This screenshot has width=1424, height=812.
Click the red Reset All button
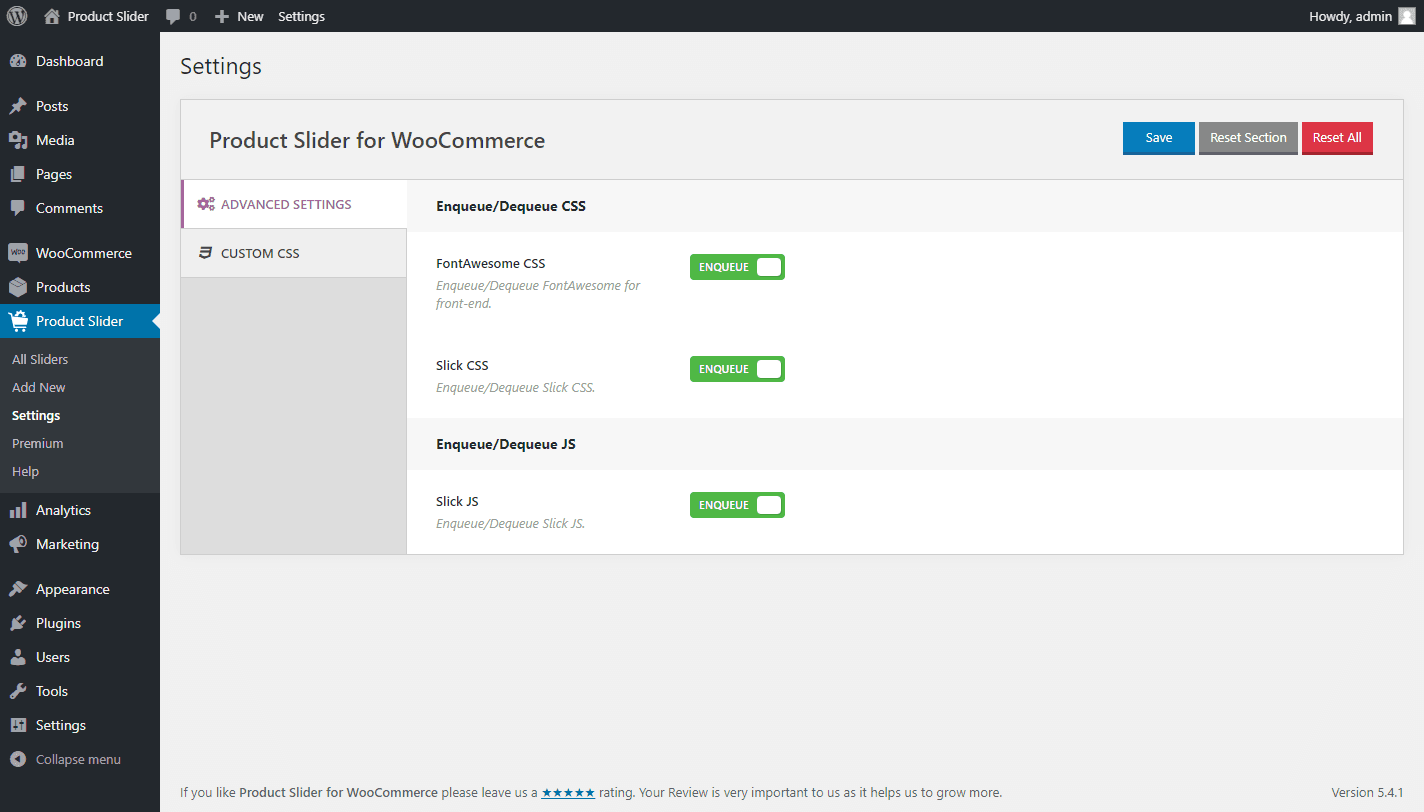[1337, 138]
